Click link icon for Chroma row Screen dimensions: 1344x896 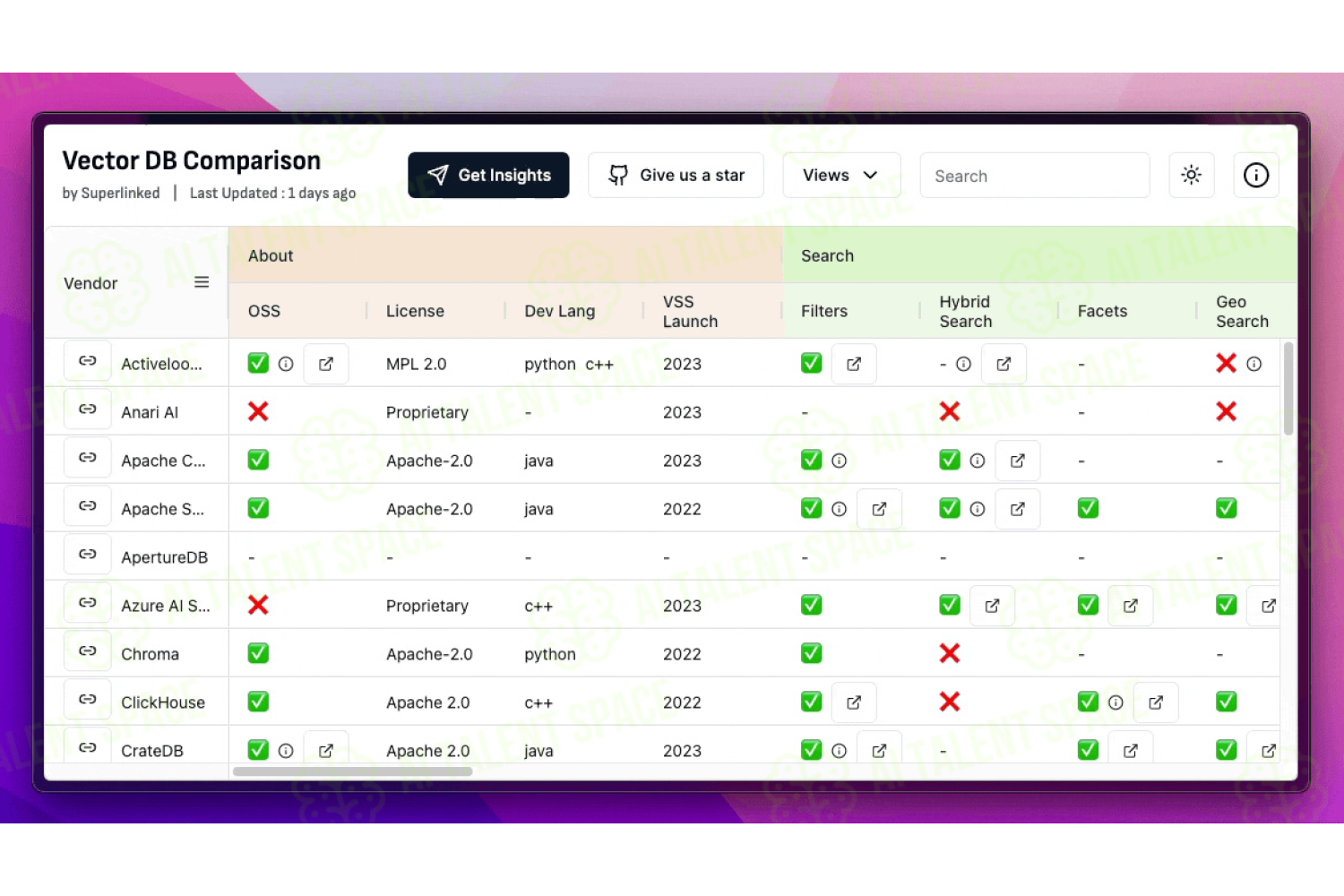pos(88,651)
